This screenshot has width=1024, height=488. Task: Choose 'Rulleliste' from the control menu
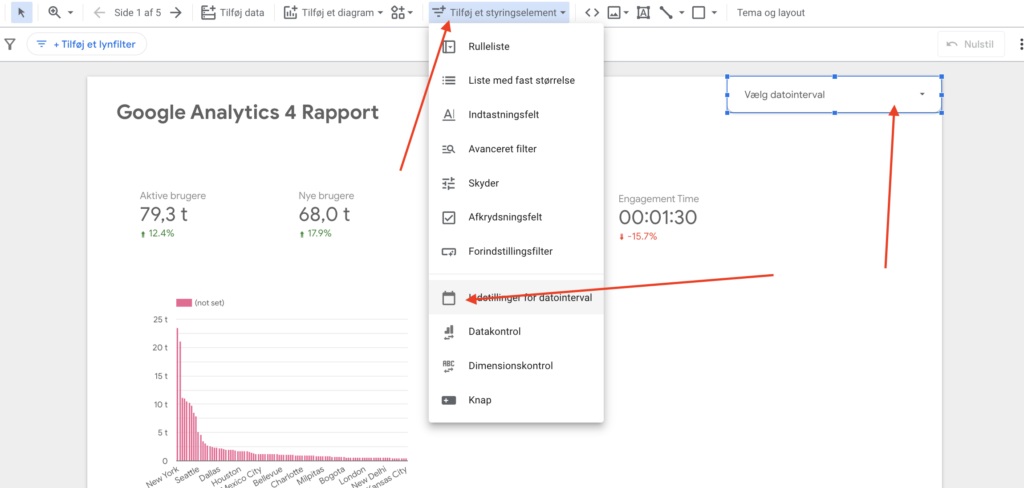coord(516,46)
